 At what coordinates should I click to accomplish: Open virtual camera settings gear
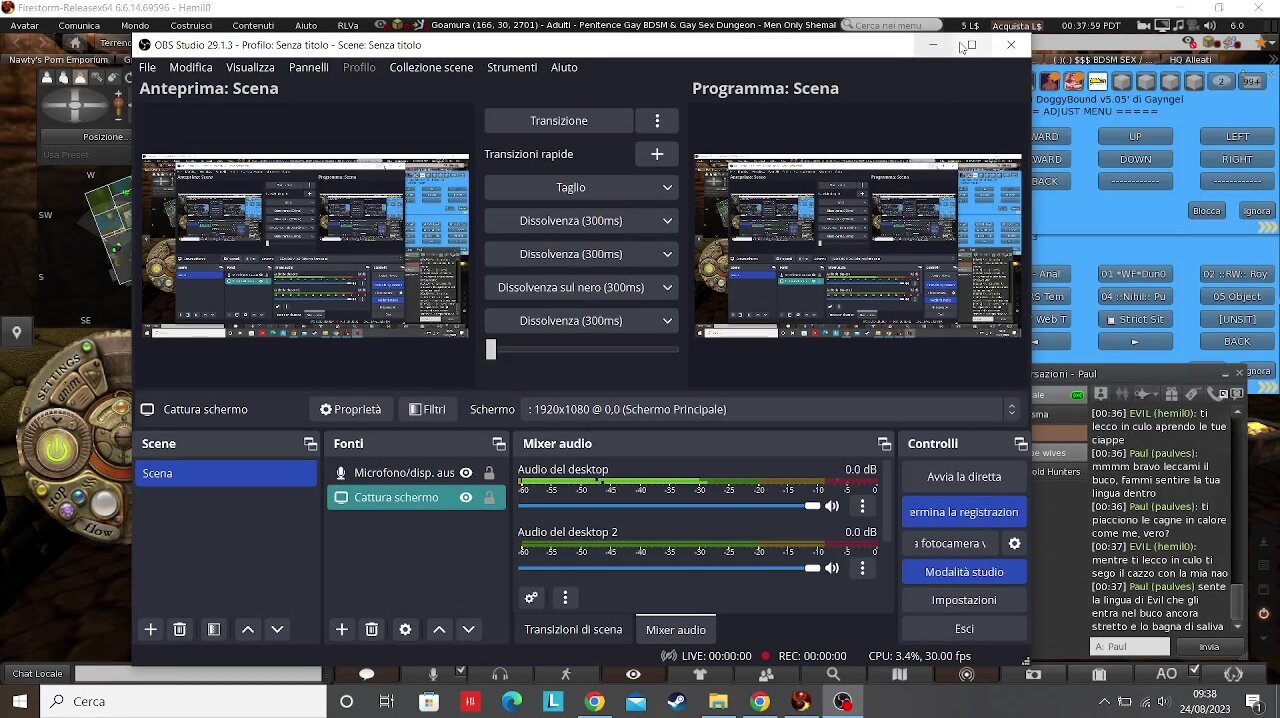1014,543
